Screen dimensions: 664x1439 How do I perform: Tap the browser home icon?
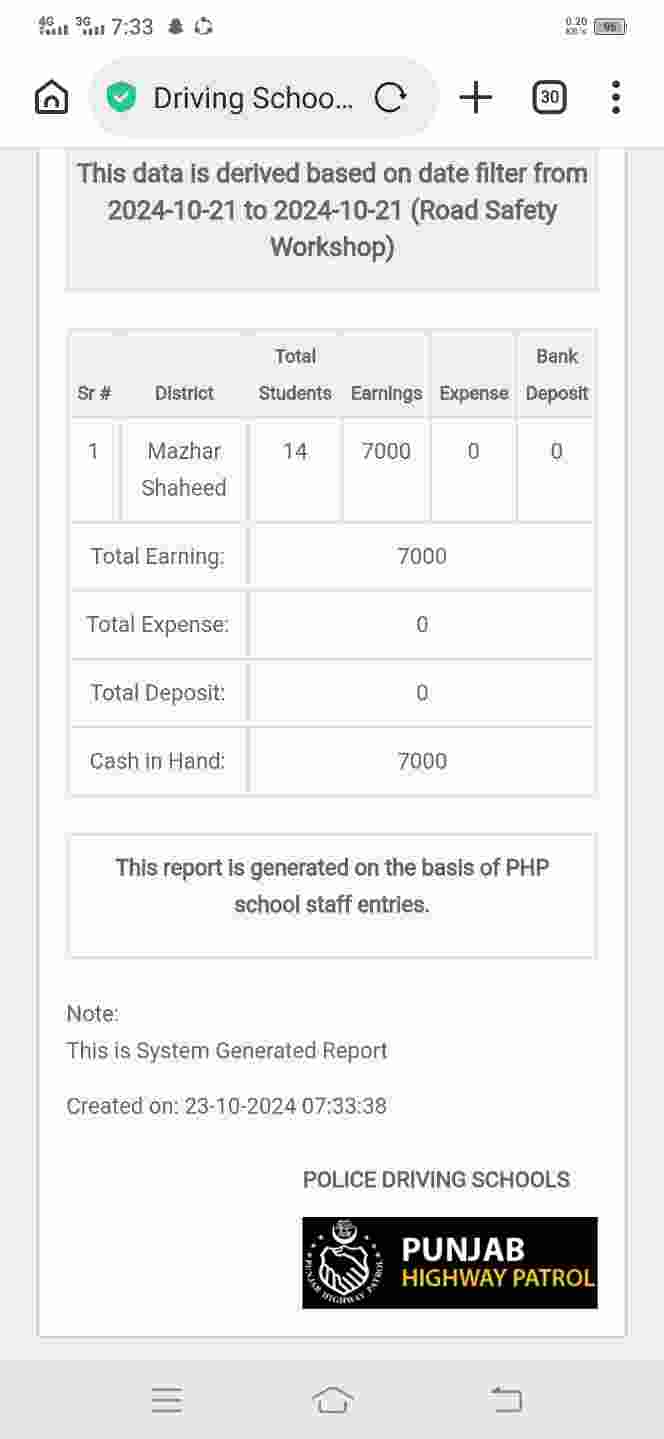(51, 97)
